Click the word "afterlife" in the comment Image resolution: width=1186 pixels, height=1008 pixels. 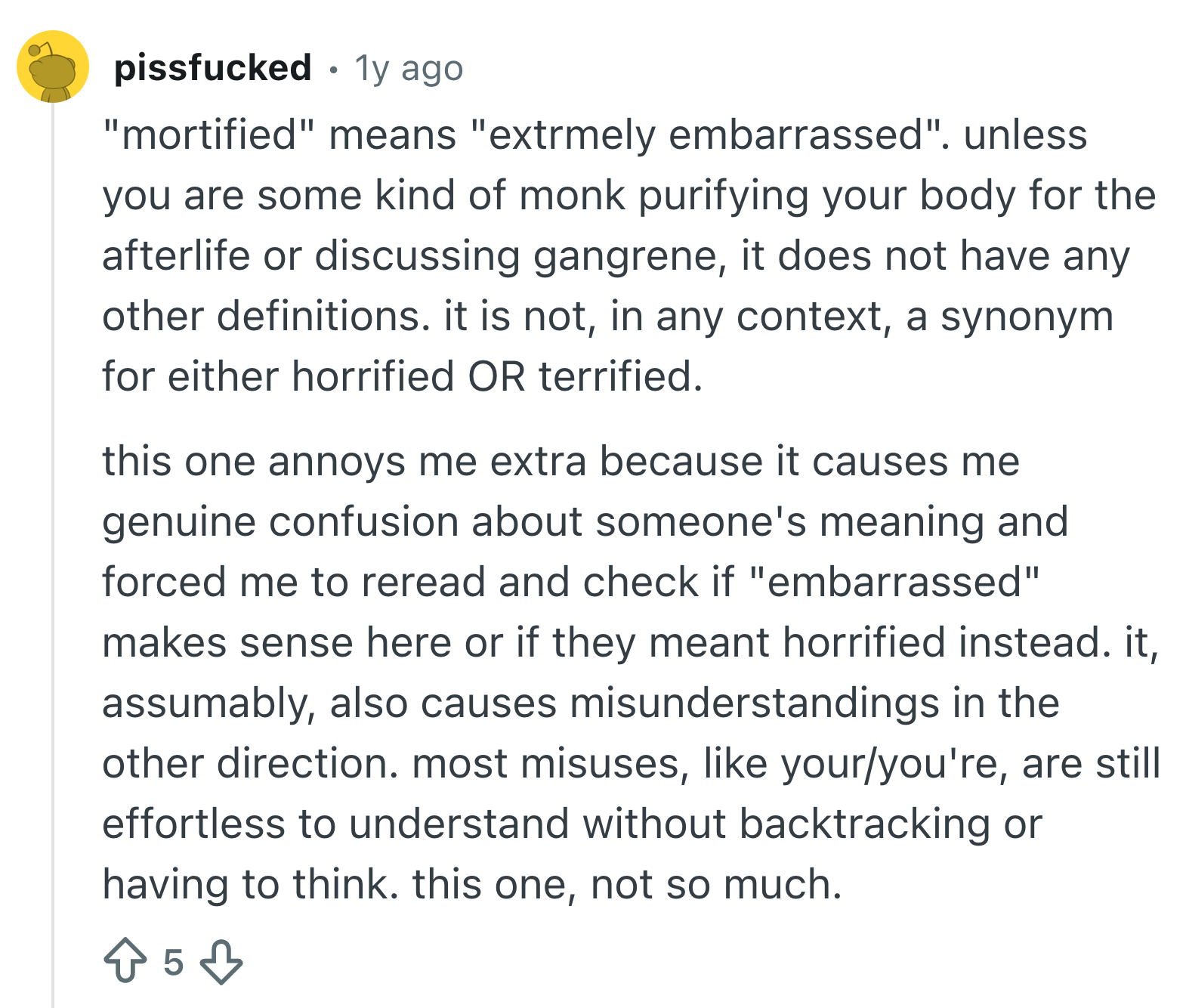tap(176, 255)
